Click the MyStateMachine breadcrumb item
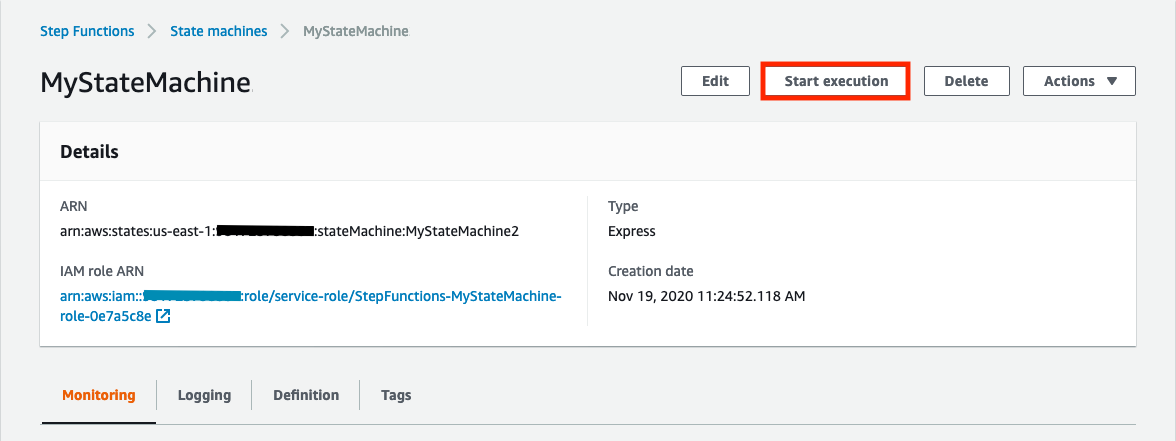Viewport: 1176px width, 441px height. [x=355, y=31]
